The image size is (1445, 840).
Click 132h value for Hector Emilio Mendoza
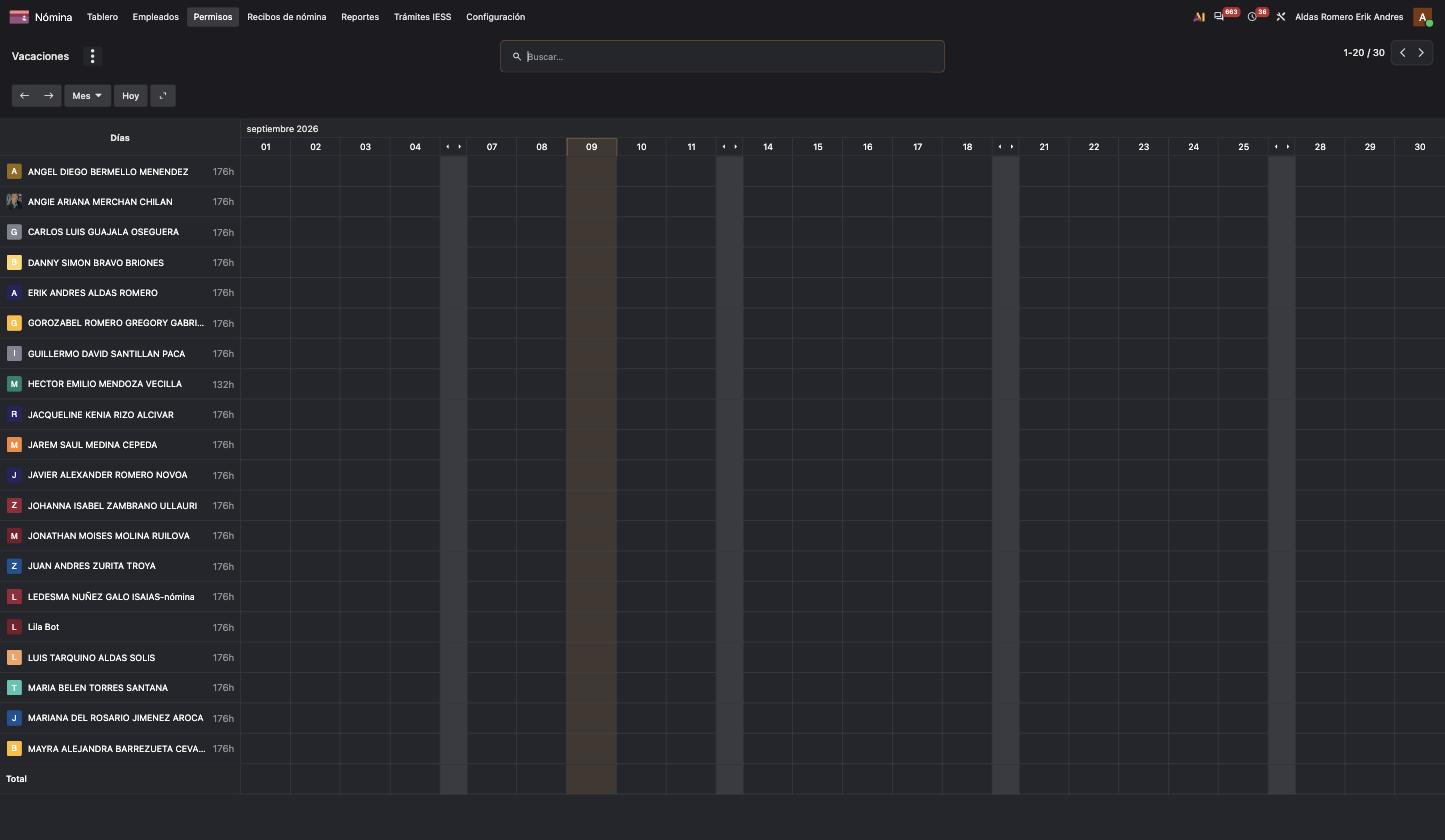point(223,384)
